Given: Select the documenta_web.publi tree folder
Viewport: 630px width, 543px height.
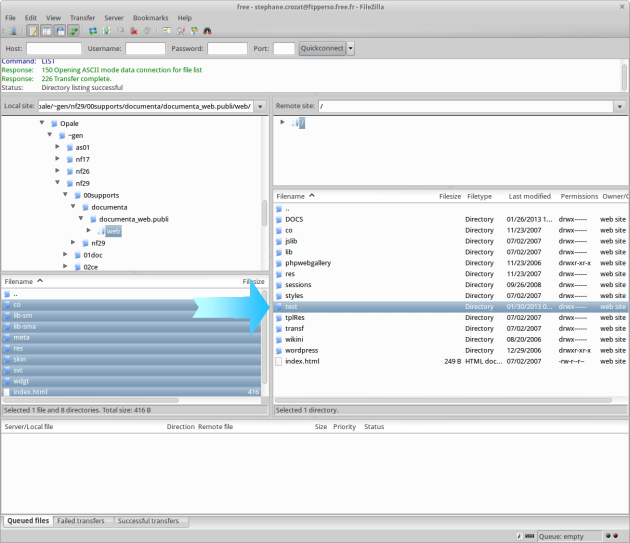Looking at the screenshot, I should coord(134,219).
